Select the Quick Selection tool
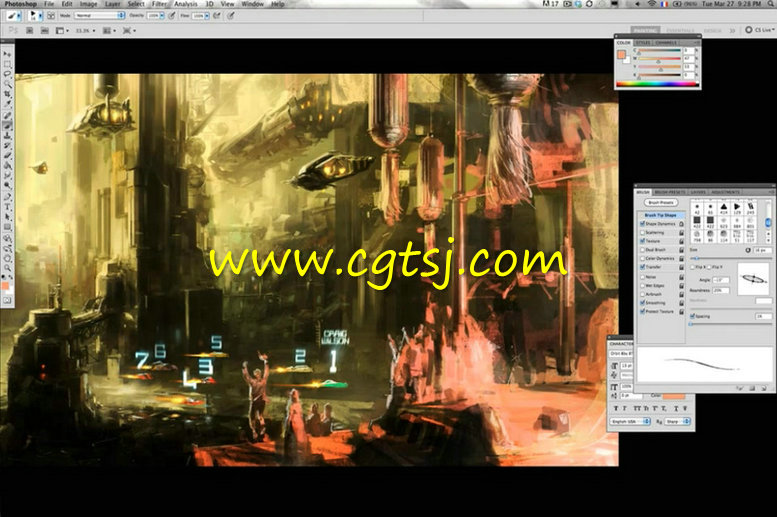 7,84
